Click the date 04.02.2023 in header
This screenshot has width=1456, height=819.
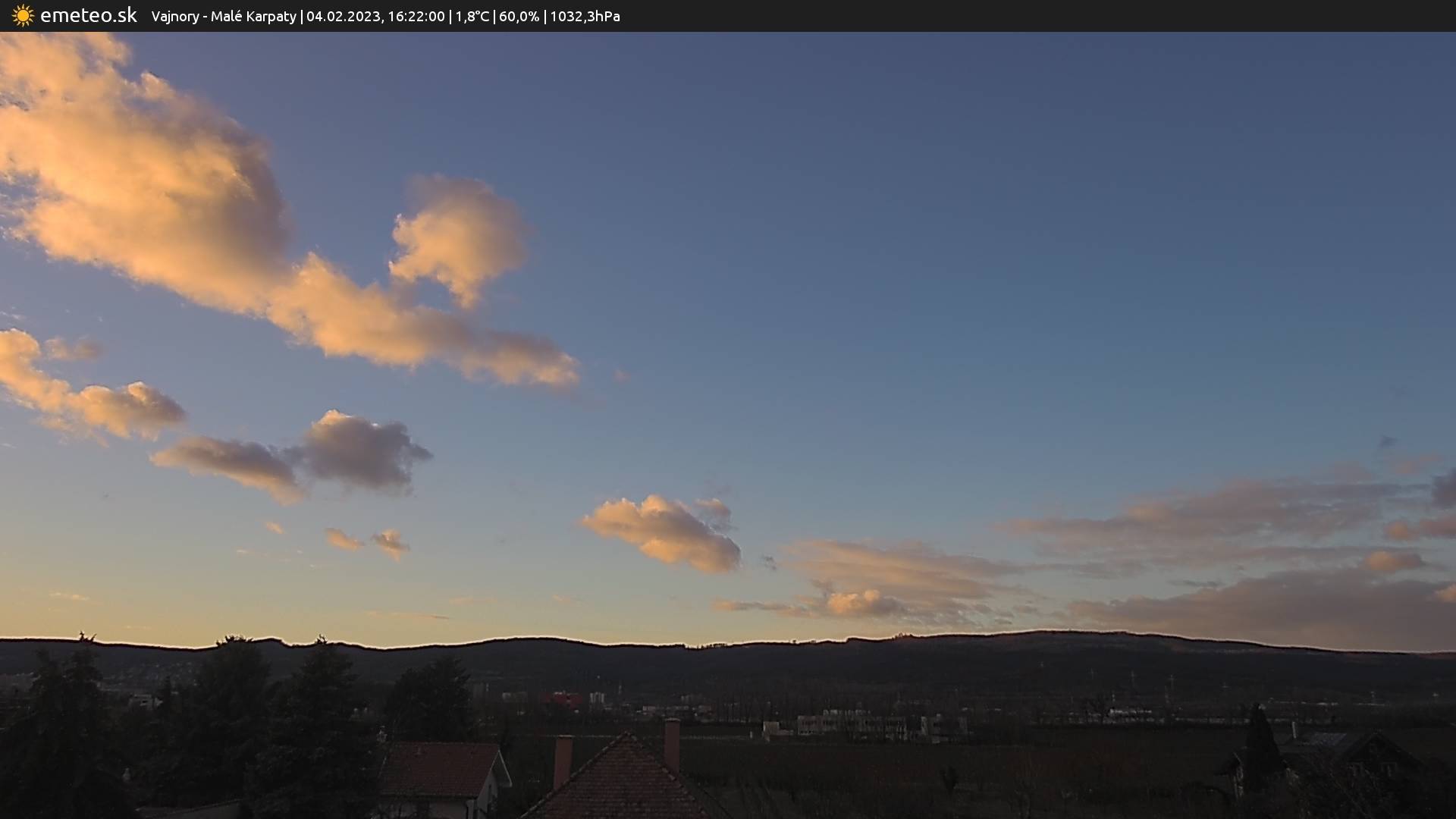coord(343,17)
